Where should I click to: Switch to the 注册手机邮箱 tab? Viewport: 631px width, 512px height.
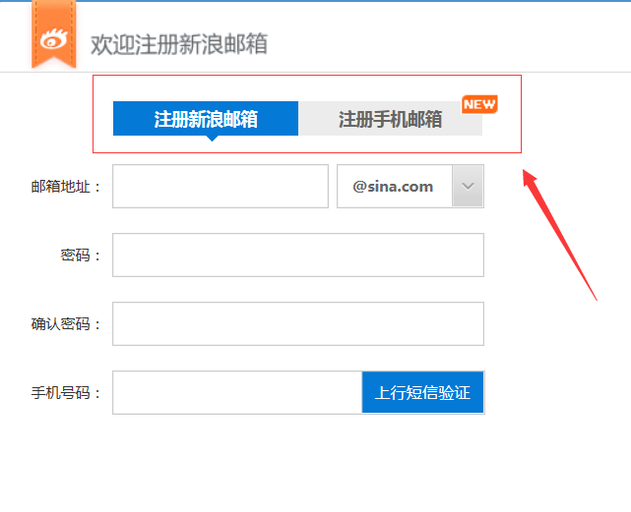[x=390, y=119]
